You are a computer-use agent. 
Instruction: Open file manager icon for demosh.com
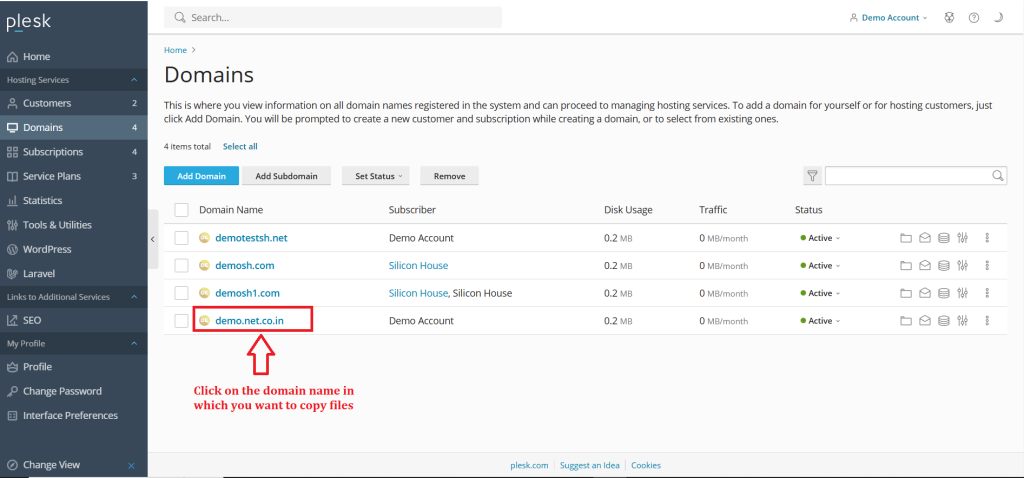[x=906, y=266]
